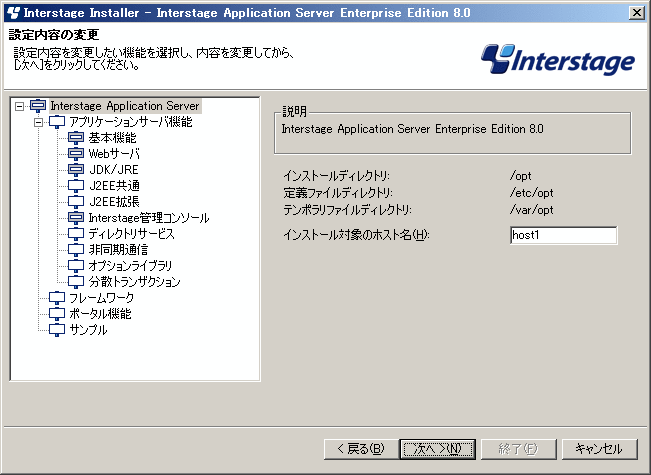Image resolution: width=651 pixels, height=475 pixels.
Task: Click the 定義ファイルディレクトリ label
Action: (338, 193)
